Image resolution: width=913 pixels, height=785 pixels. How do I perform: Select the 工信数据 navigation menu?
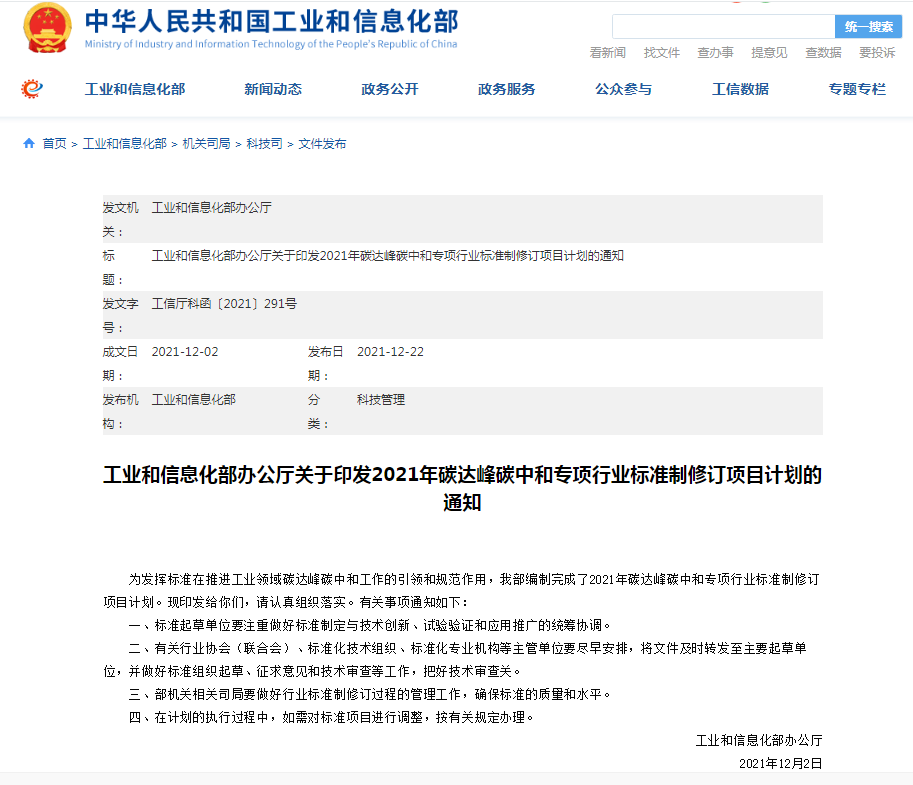[x=740, y=89]
